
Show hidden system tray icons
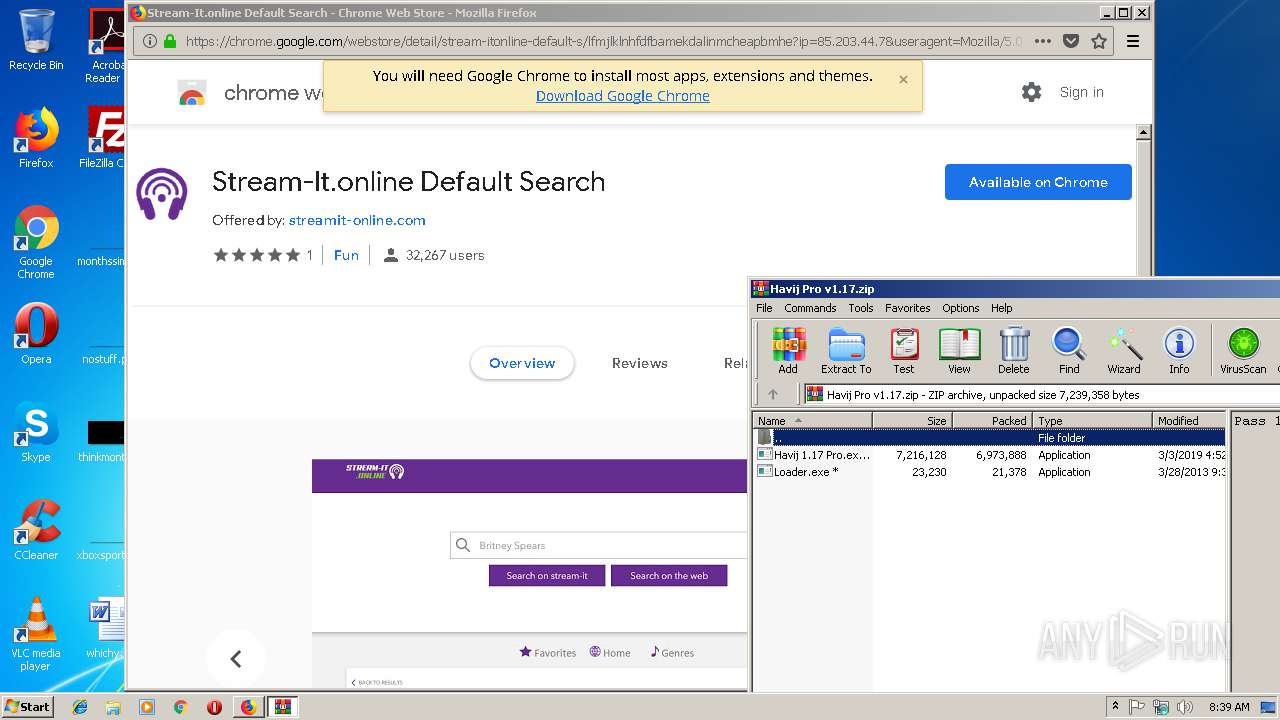point(1115,707)
